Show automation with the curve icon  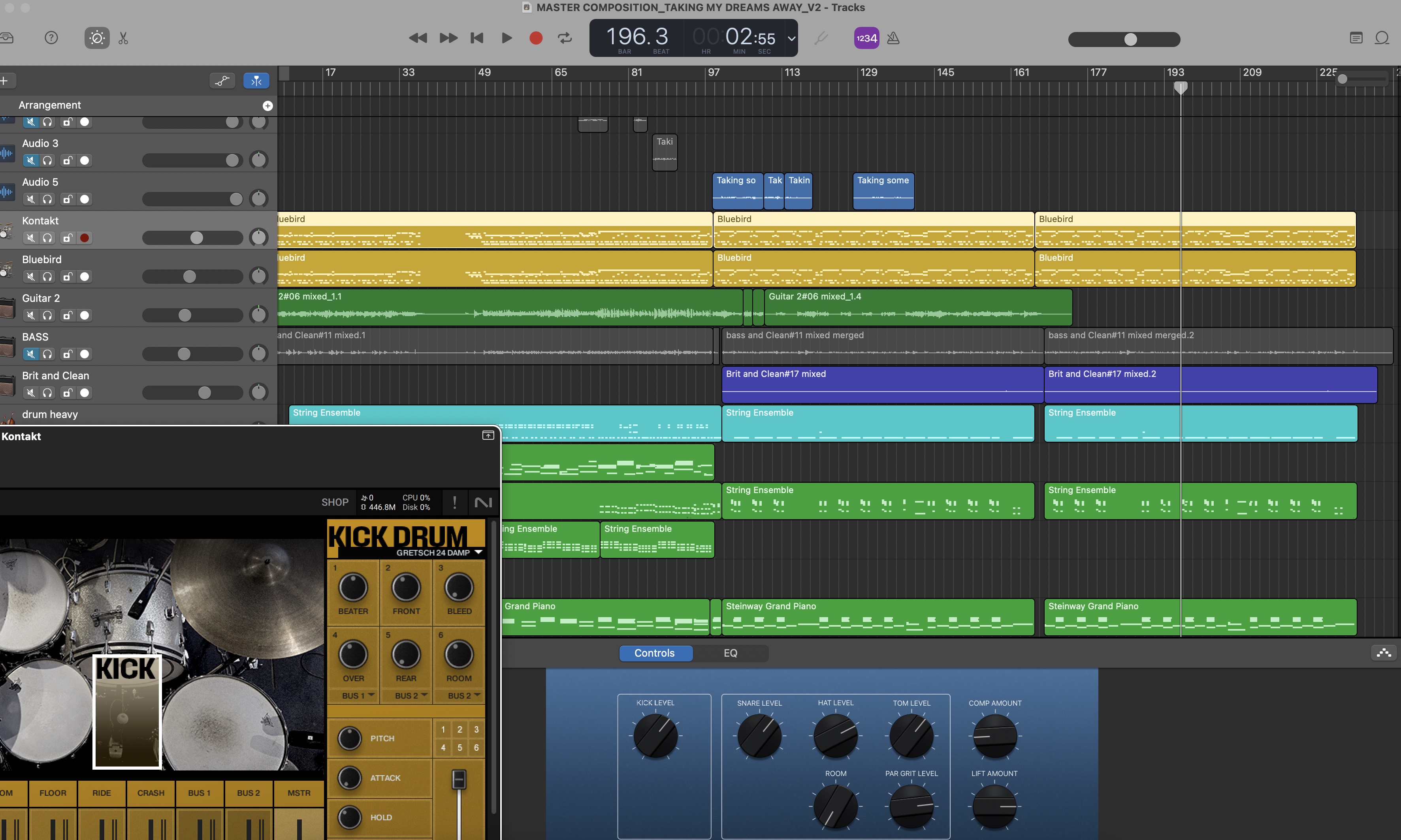[x=222, y=81]
